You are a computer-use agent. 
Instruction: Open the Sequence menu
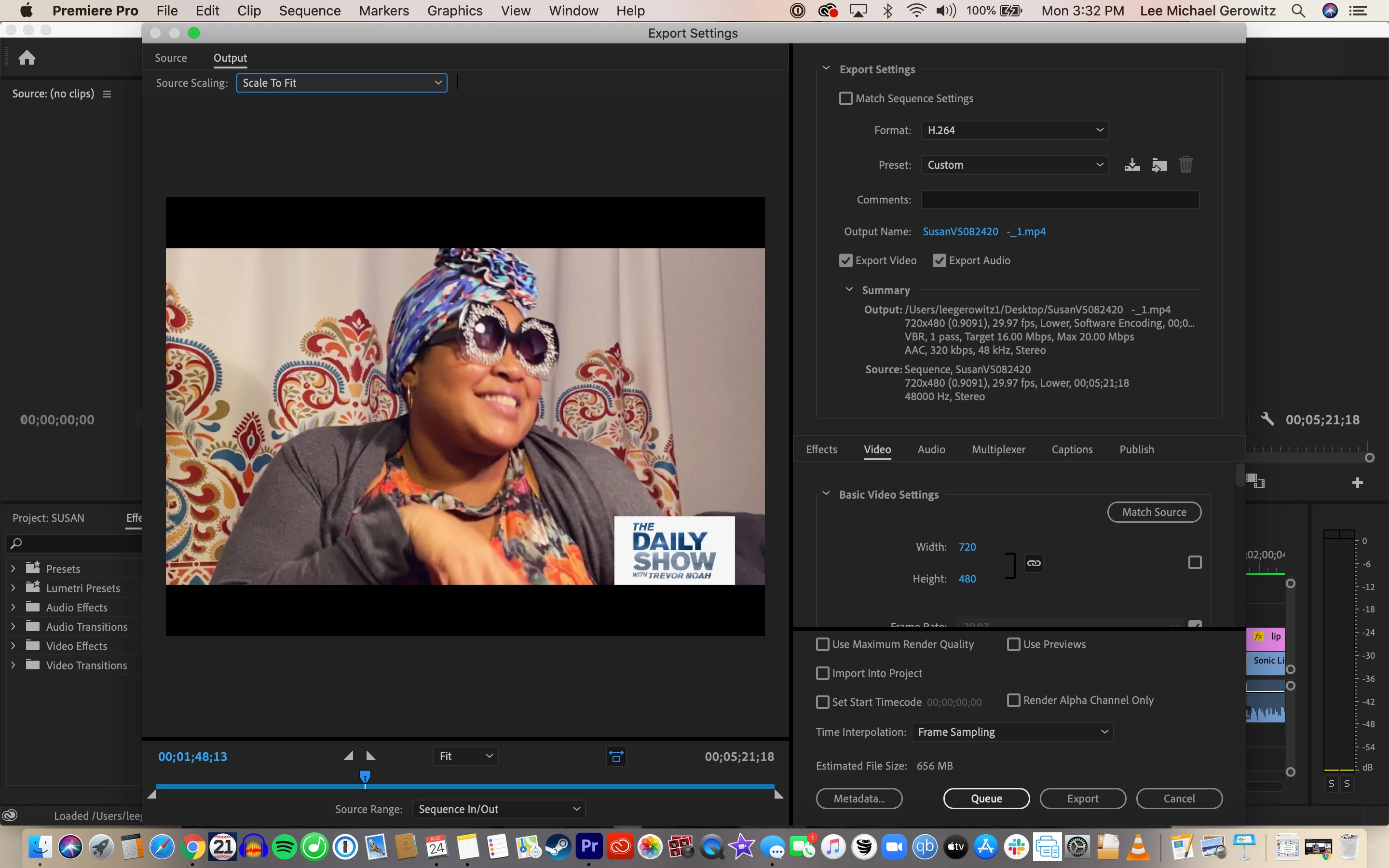coord(309,11)
